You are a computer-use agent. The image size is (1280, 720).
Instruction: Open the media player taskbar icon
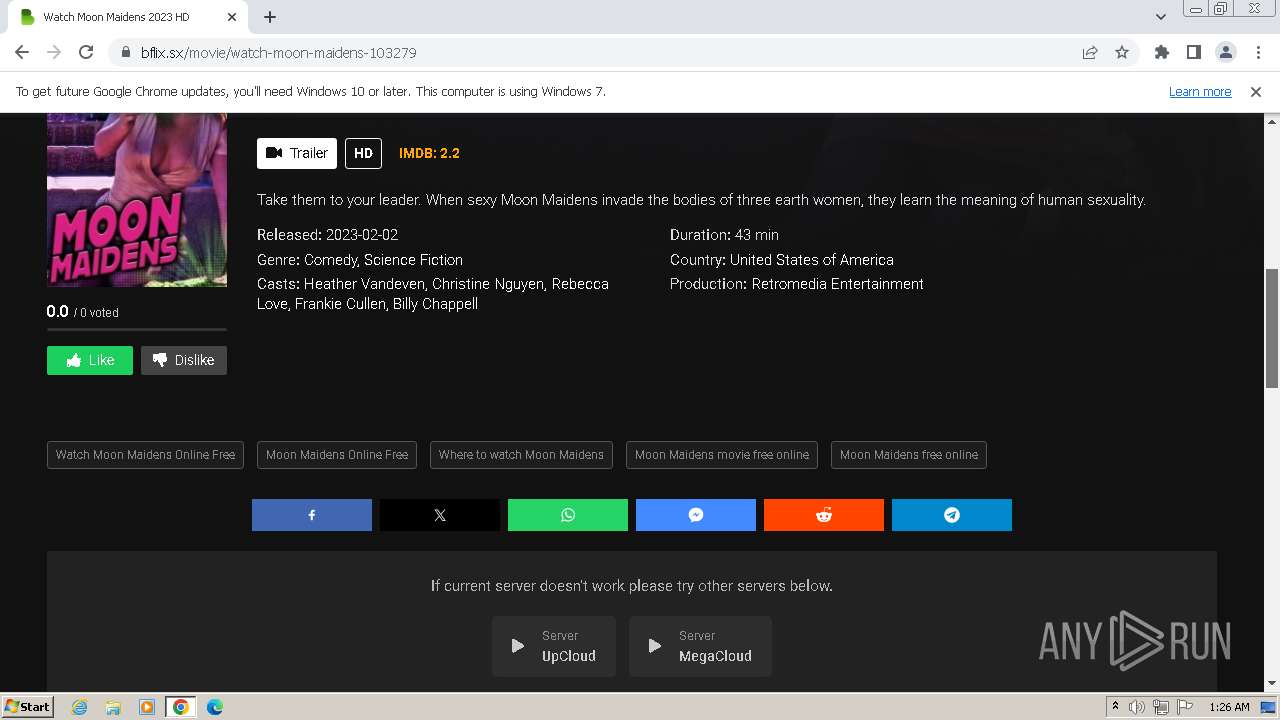(x=147, y=707)
